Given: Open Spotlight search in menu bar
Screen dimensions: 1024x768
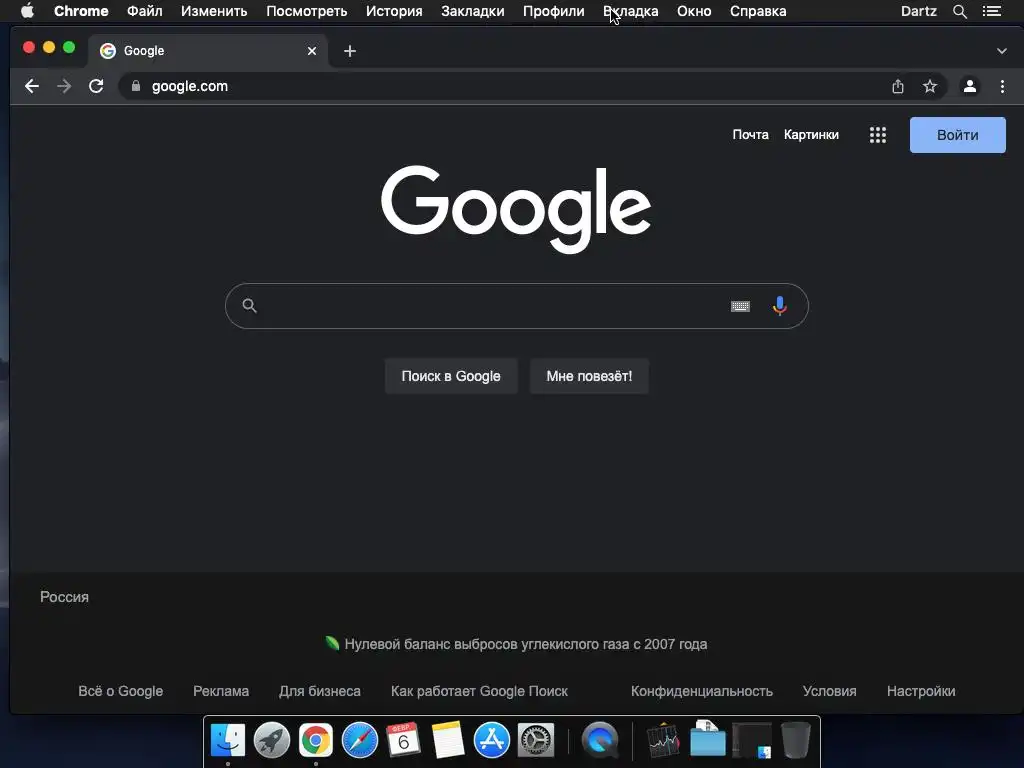Looking at the screenshot, I should [960, 11].
